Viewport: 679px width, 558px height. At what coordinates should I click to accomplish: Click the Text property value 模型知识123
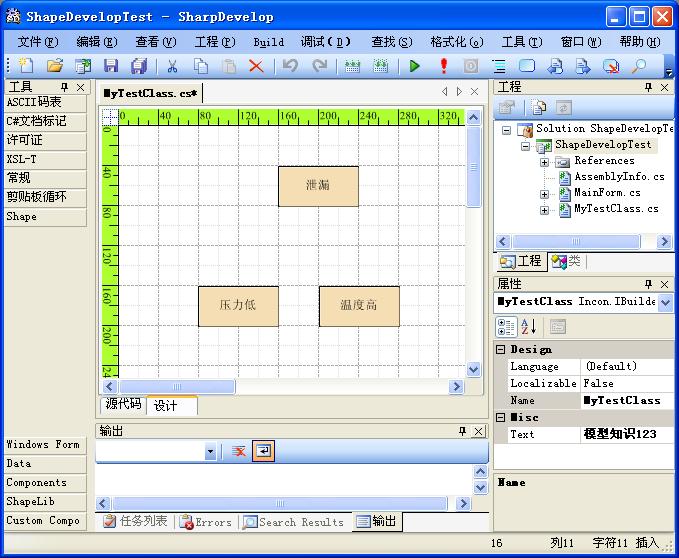click(626, 434)
